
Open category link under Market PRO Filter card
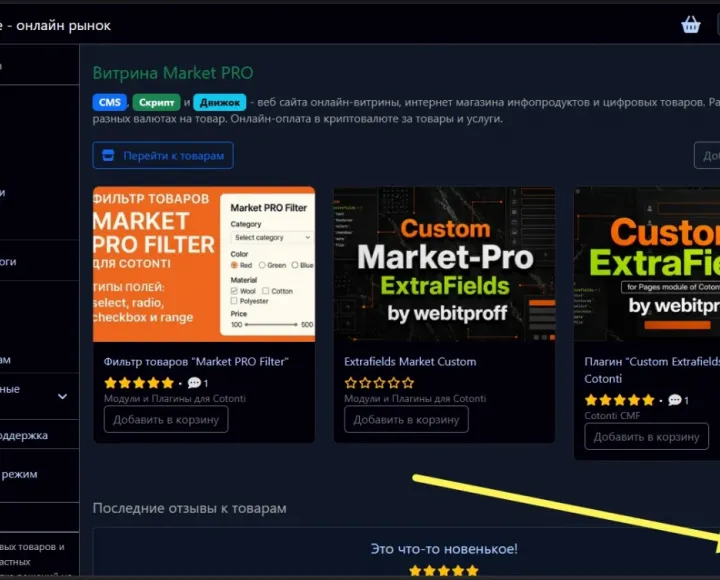[x=174, y=398]
